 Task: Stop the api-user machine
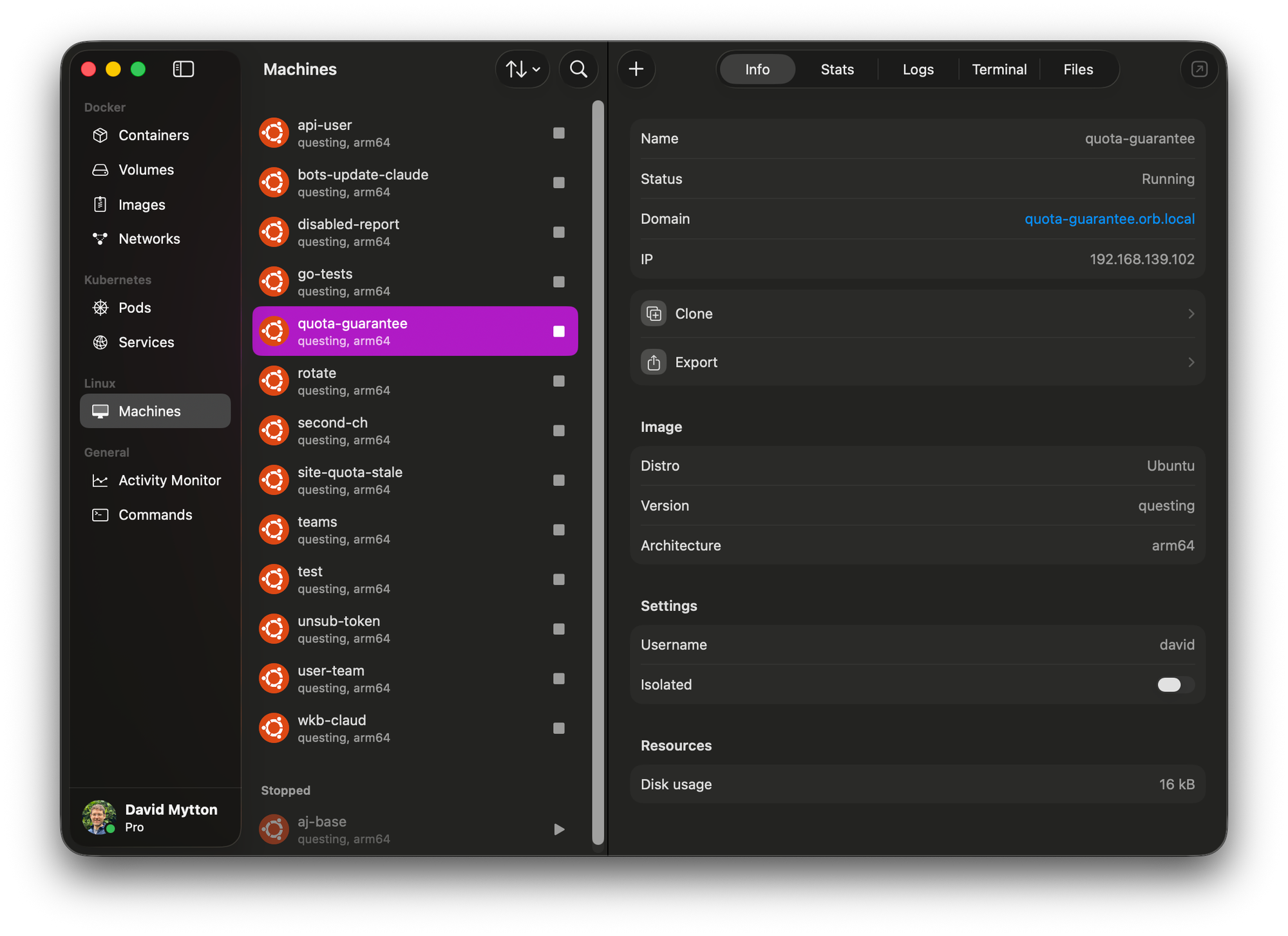click(x=559, y=133)
